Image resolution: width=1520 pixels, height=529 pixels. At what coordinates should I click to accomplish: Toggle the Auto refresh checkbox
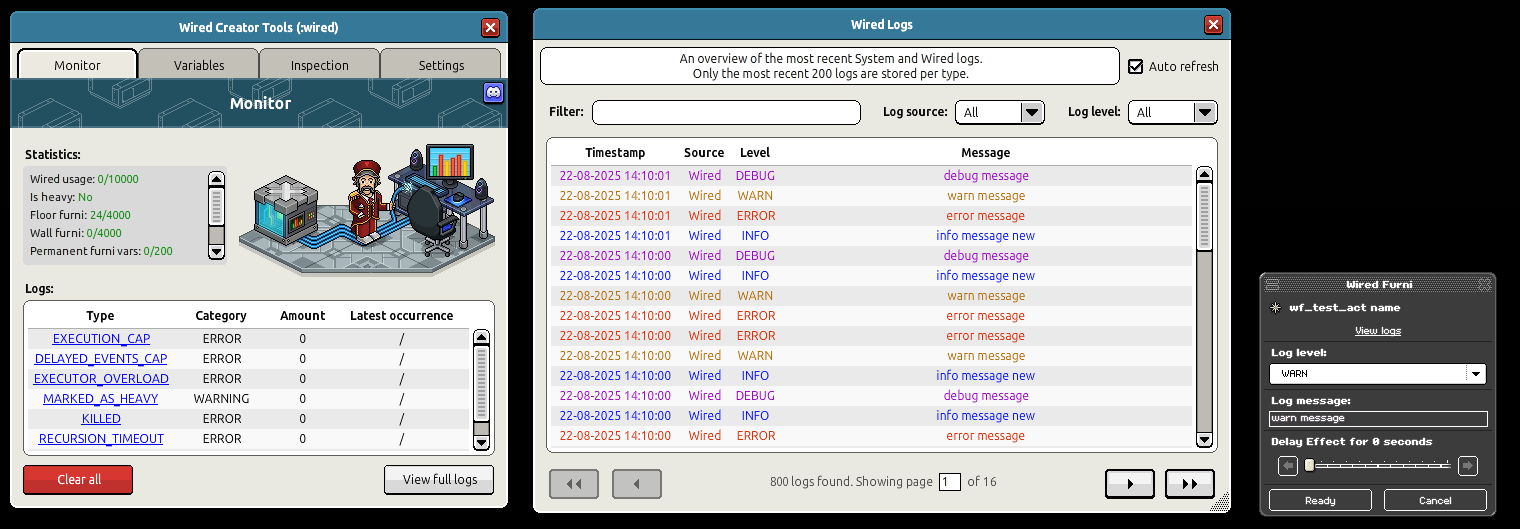coord(1136,67)
